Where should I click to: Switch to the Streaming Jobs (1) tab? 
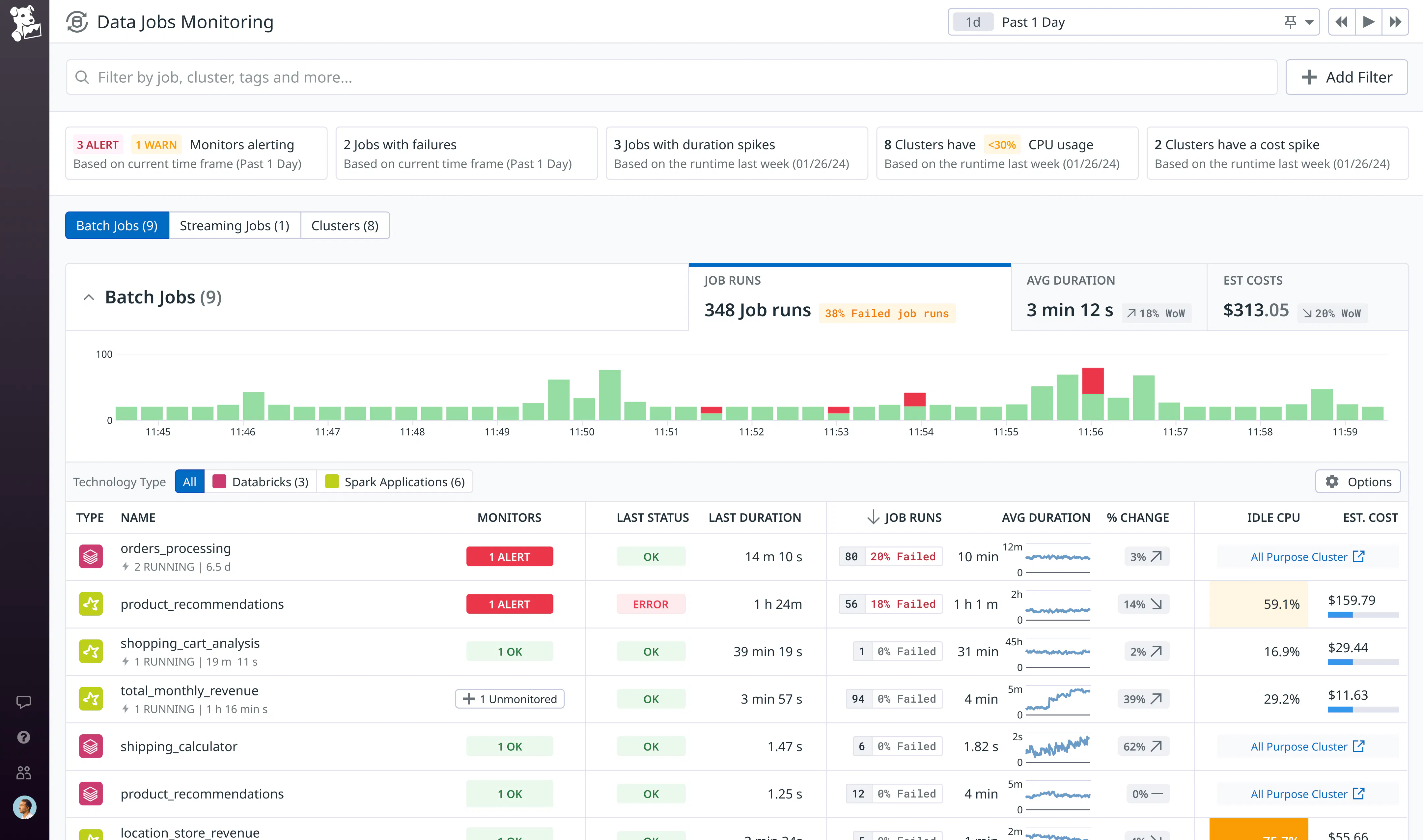[x=234, y=226]
